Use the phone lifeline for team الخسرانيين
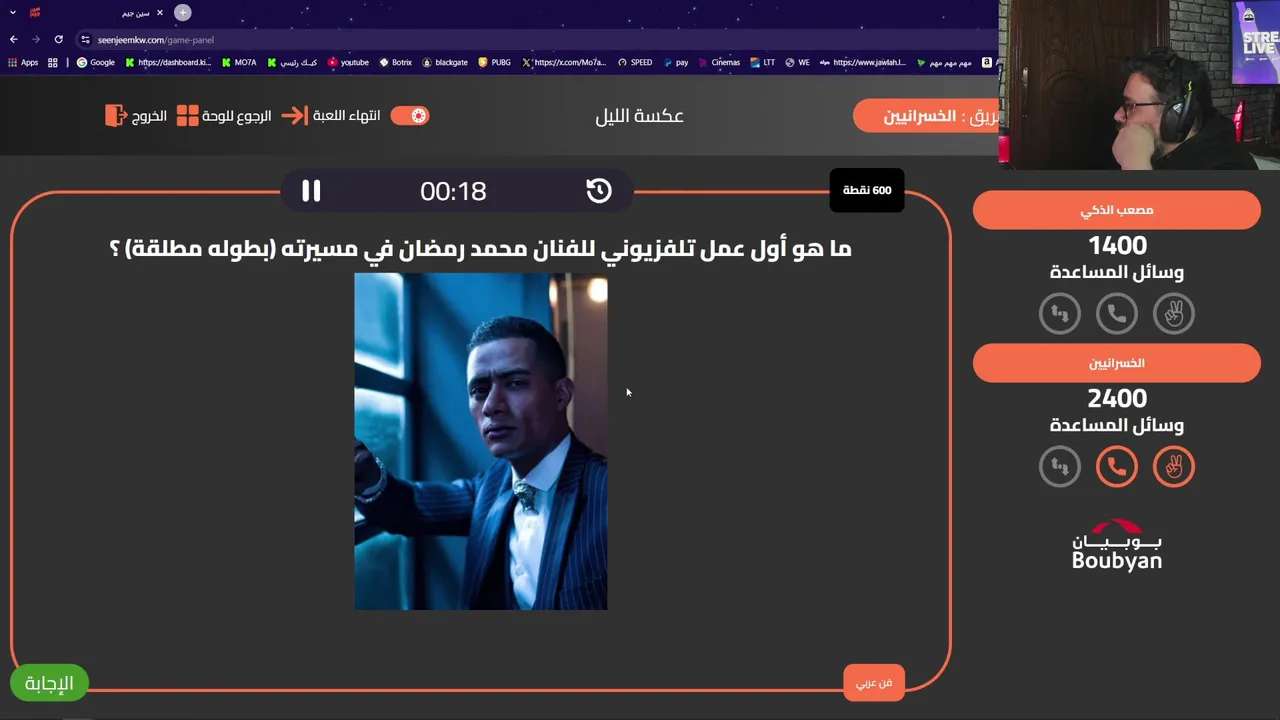Viewport: 1280px width, 720px height. click(x=1117, y=466)
